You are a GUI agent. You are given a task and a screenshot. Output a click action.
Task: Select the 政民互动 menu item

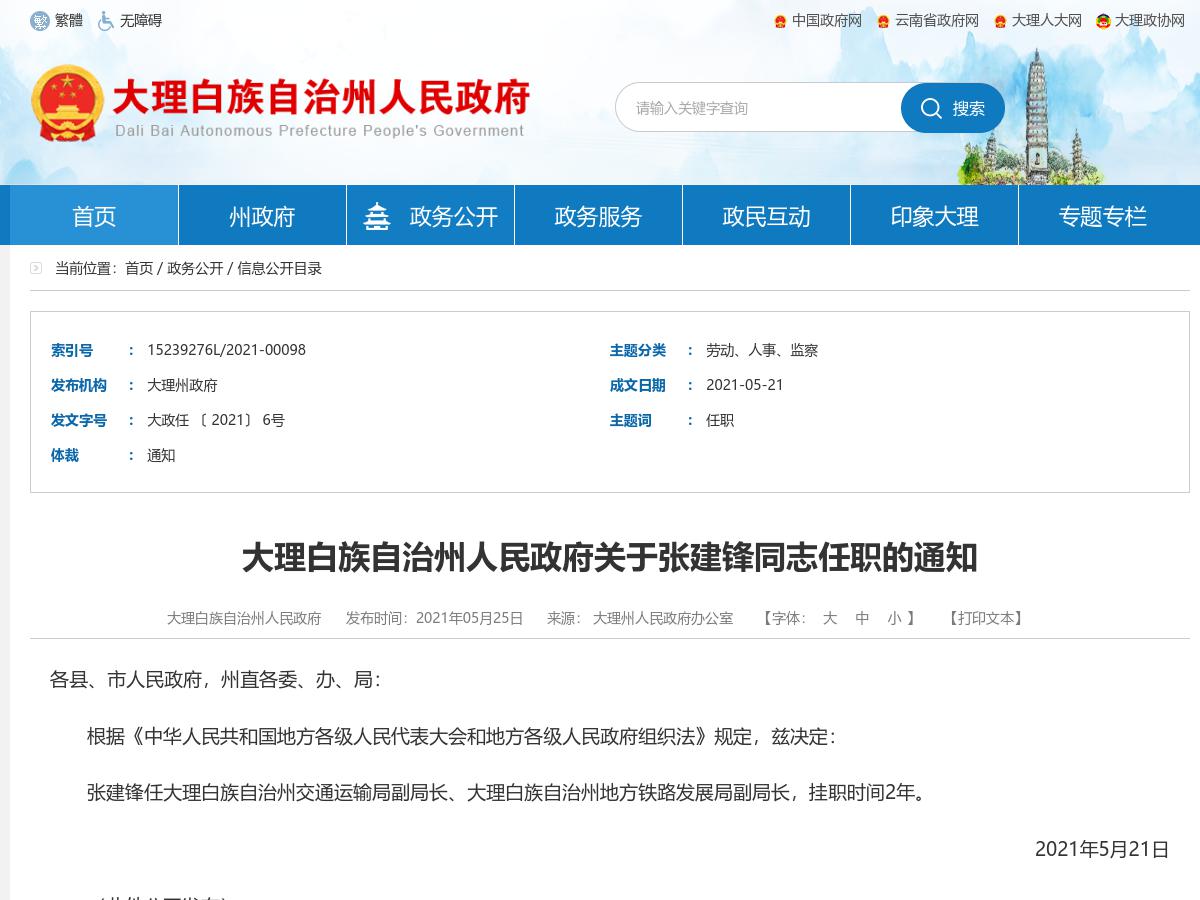[x=765, y=214]
